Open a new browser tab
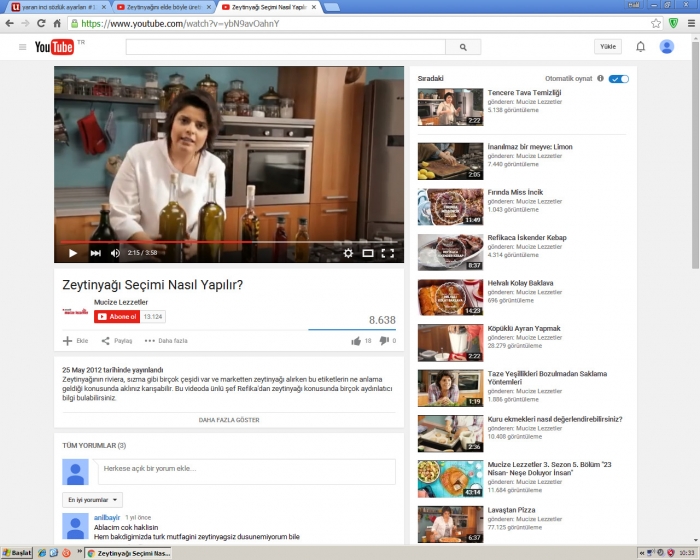The height and width of the screenshot is (560, 700). click(331, 7)
